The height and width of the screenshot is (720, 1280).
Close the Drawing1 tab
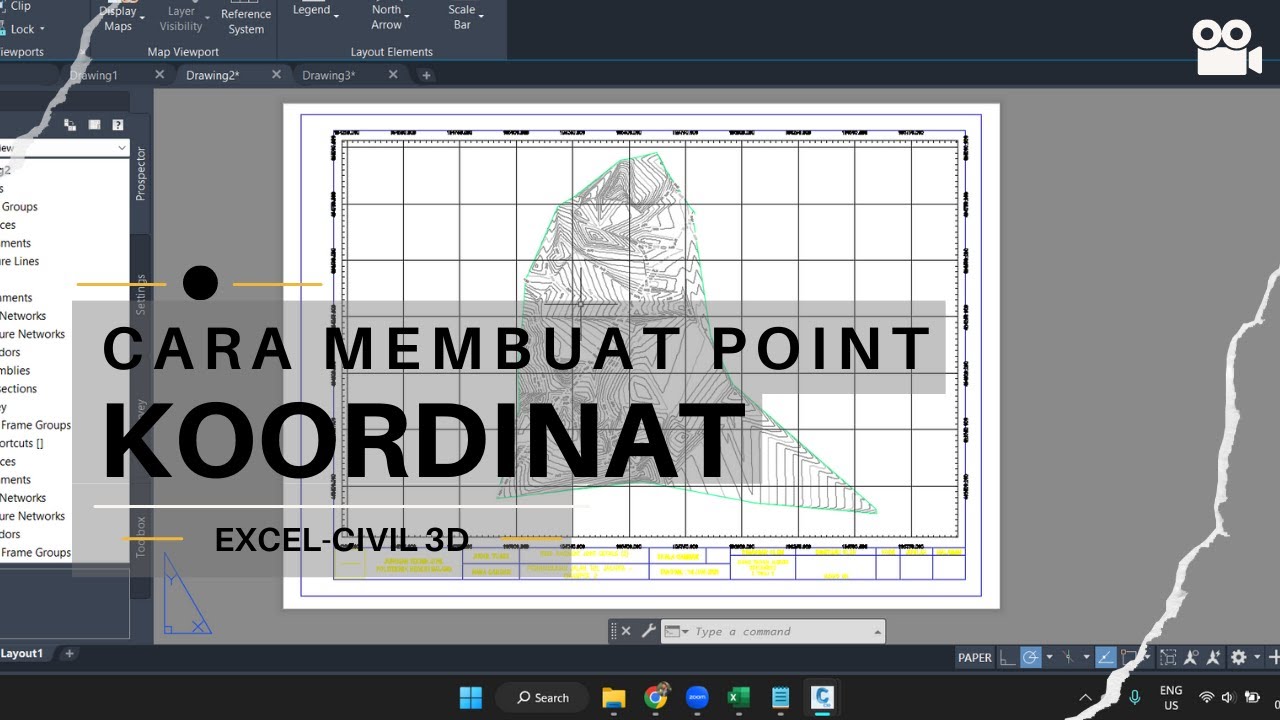160,75
